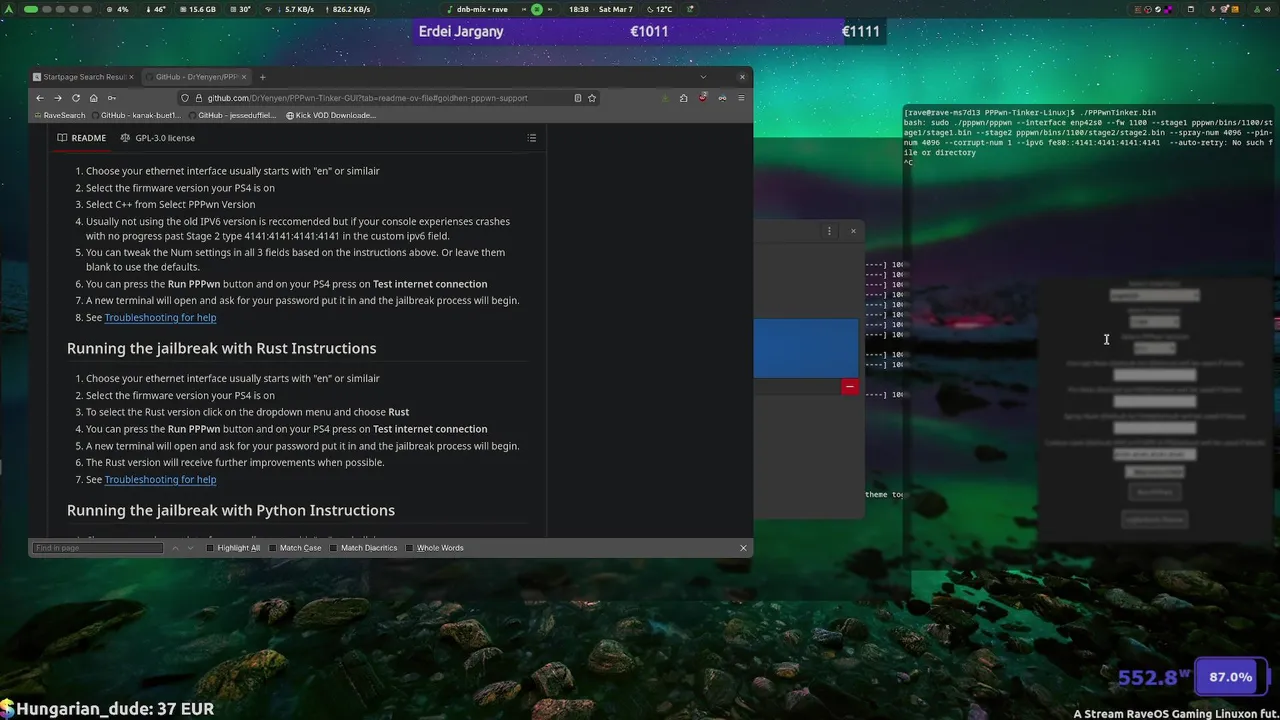Click the custom IPv6 field in PPPwn Tinker
This screenshot has width=1280, height=720.
tap(1155, 454)
